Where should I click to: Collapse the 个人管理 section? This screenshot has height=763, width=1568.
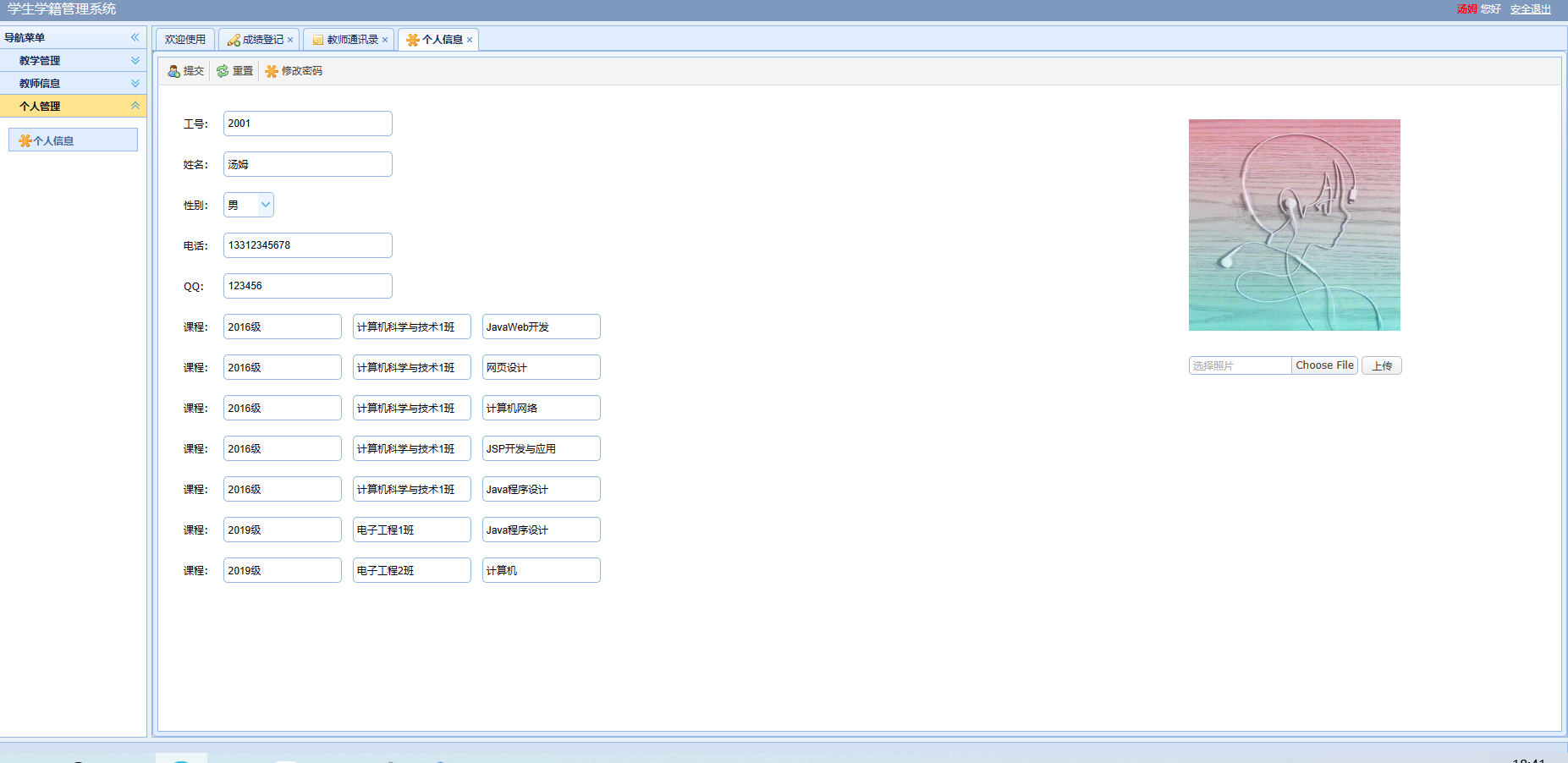[x=135, y=106]
